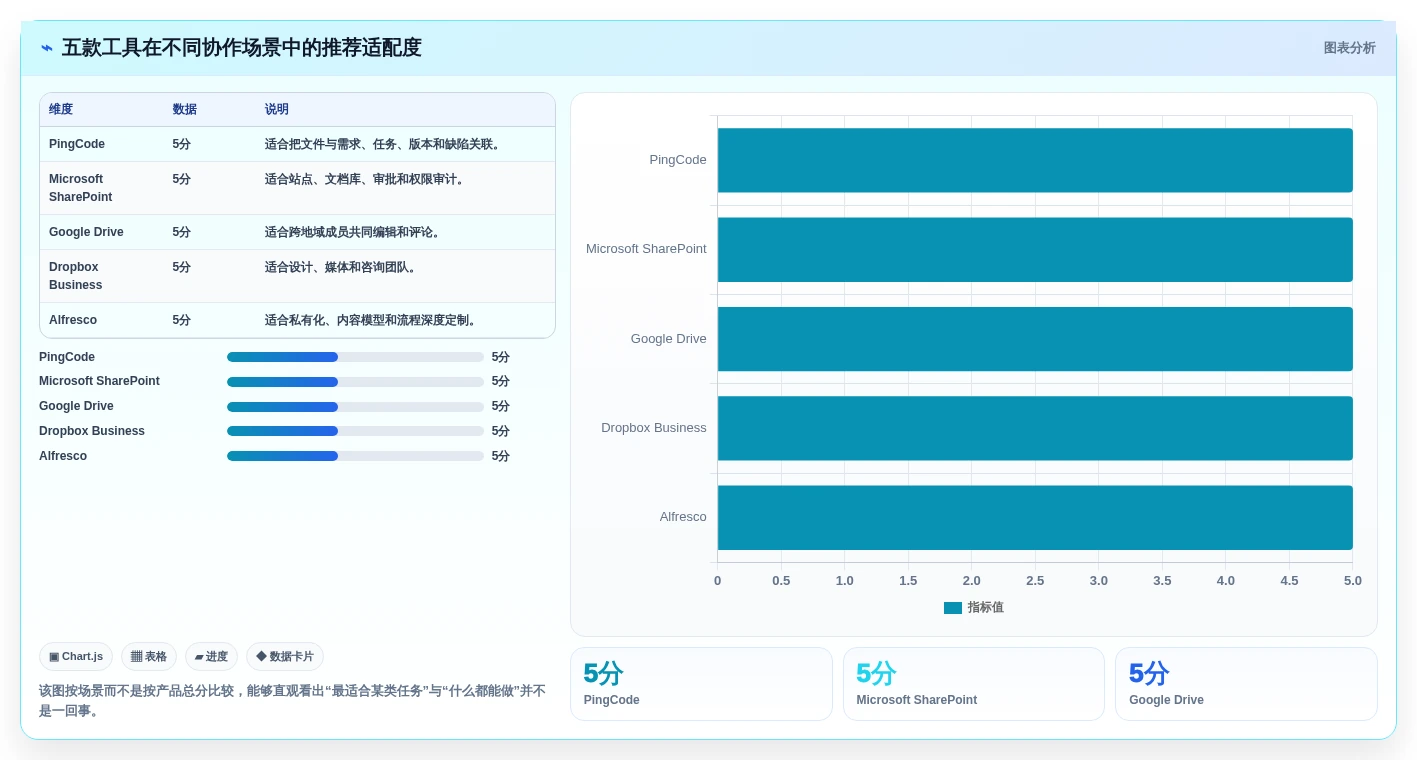This screenshot has width=1417, height=760.
Task: Click description 适合私有化、内容模型和流程深度定制。
Action: point(372,320)
